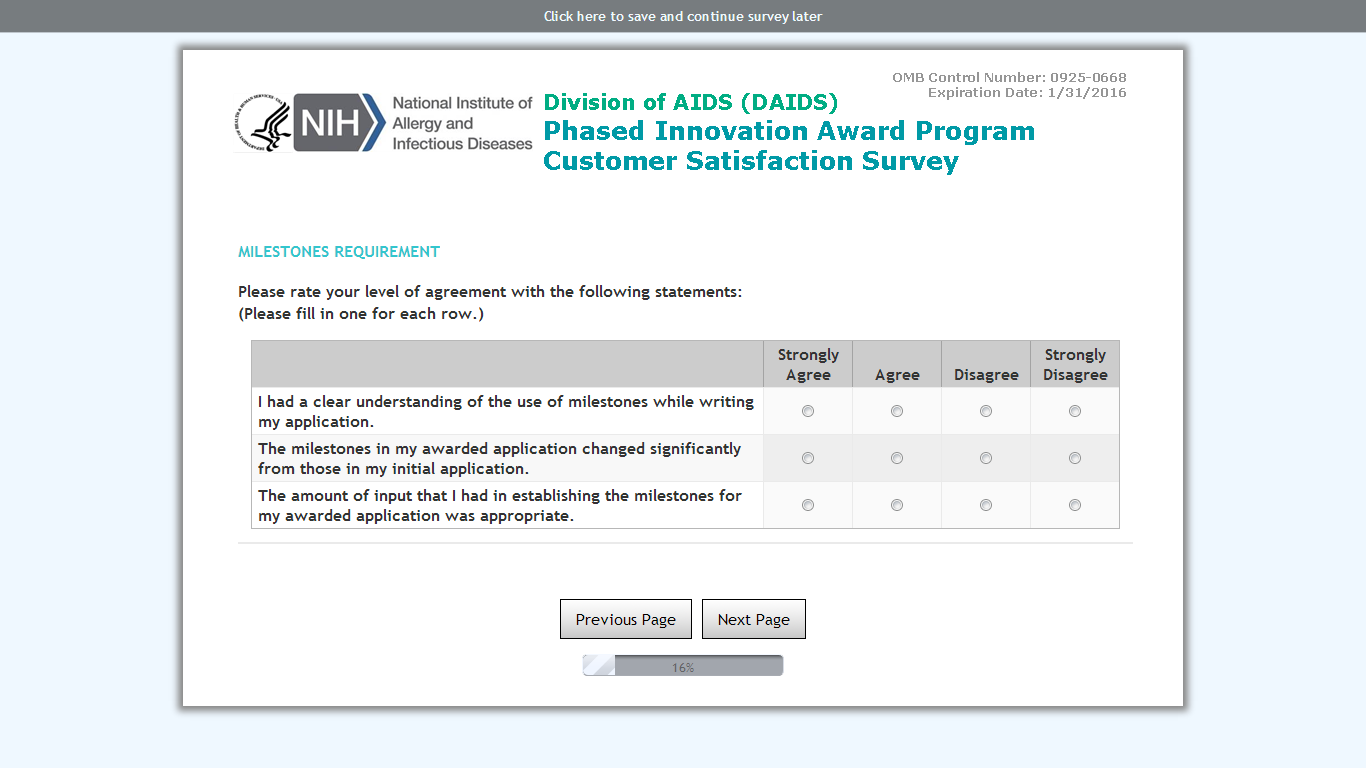1366x768 pixels.
Task: Click the NIH logo icon
Action: point(338,123)
